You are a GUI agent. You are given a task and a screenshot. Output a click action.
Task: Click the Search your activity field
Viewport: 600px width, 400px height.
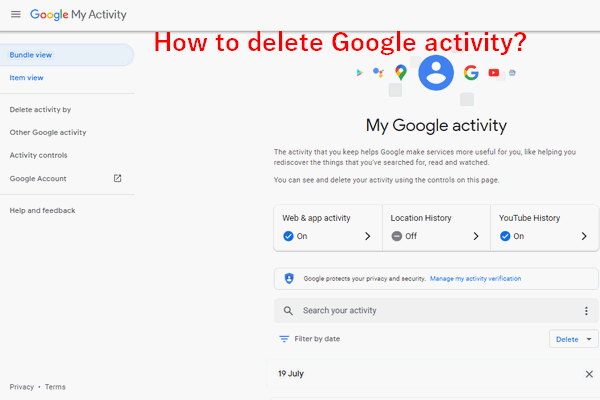(436, 310)
